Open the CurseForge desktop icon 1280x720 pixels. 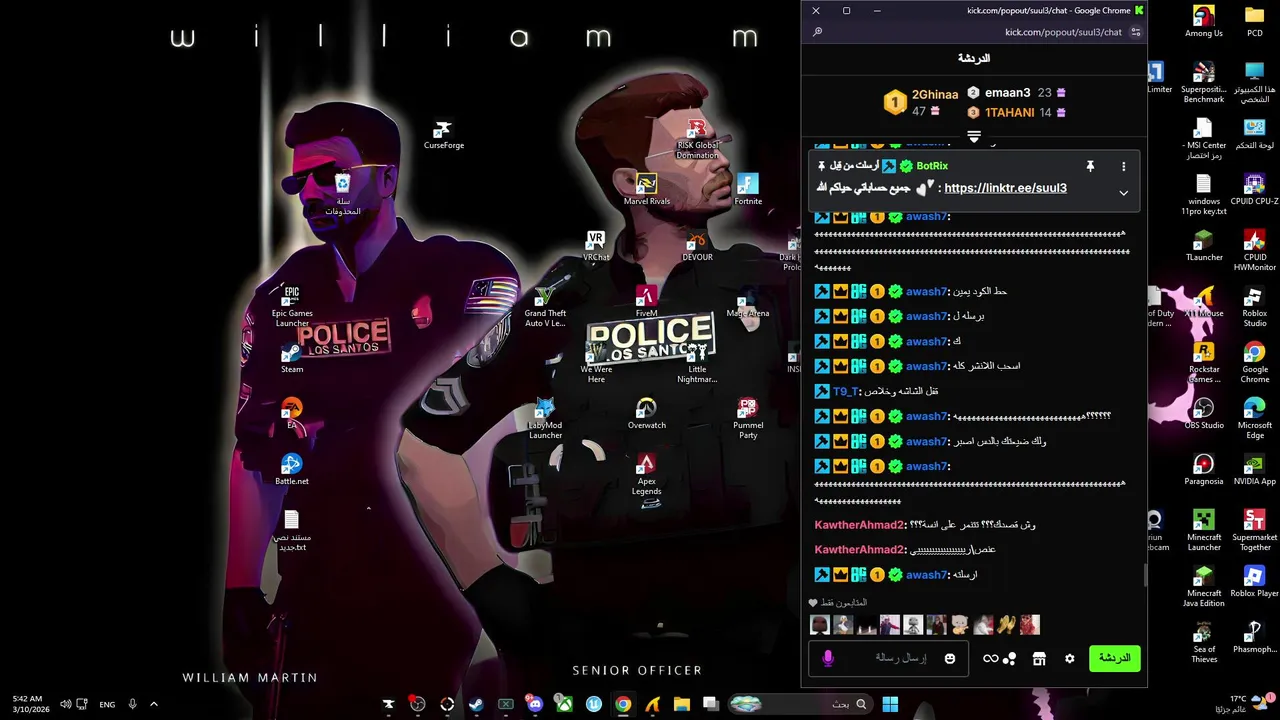click(443, 135)
